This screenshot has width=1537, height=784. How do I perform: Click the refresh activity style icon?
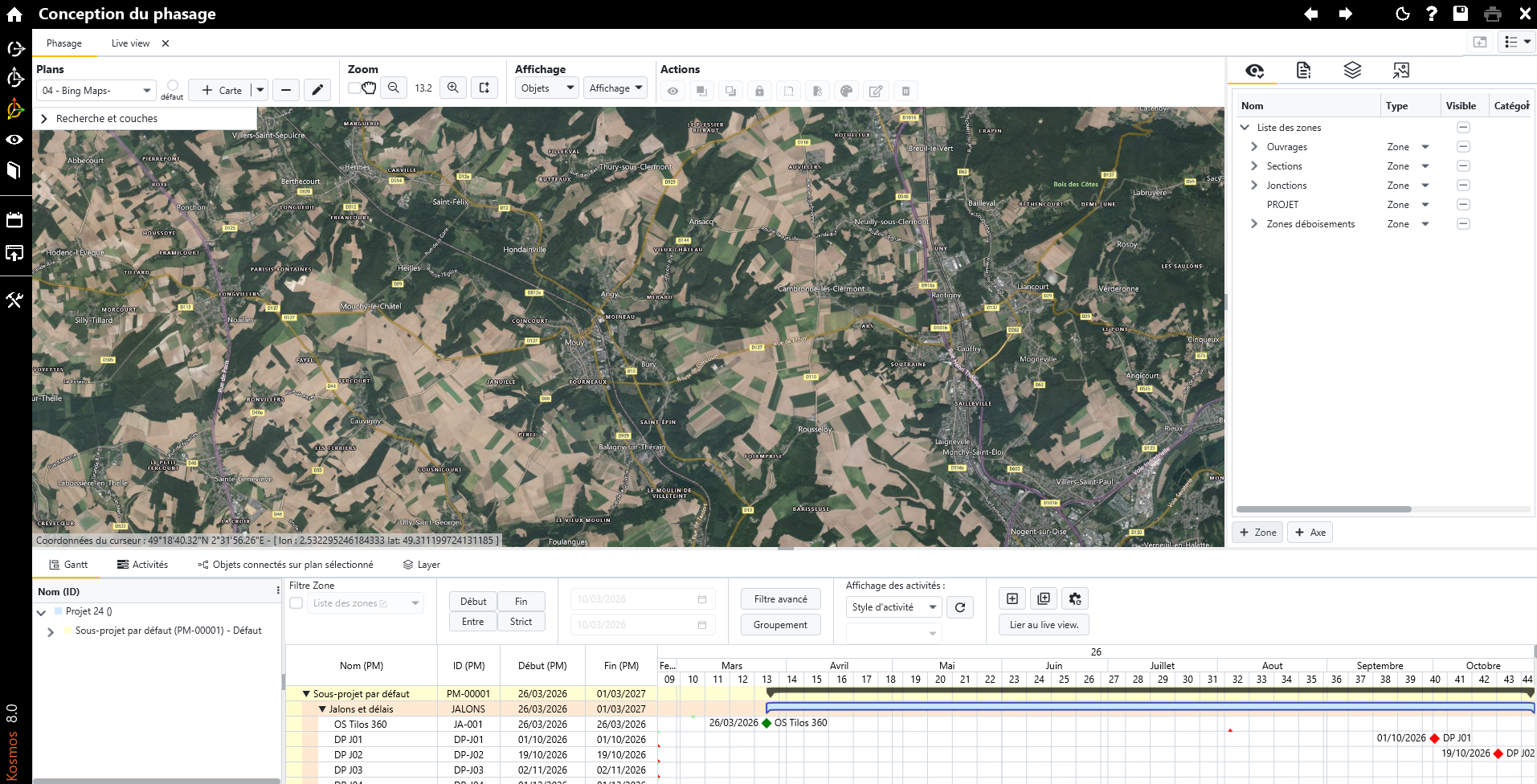tap(960, 607)
